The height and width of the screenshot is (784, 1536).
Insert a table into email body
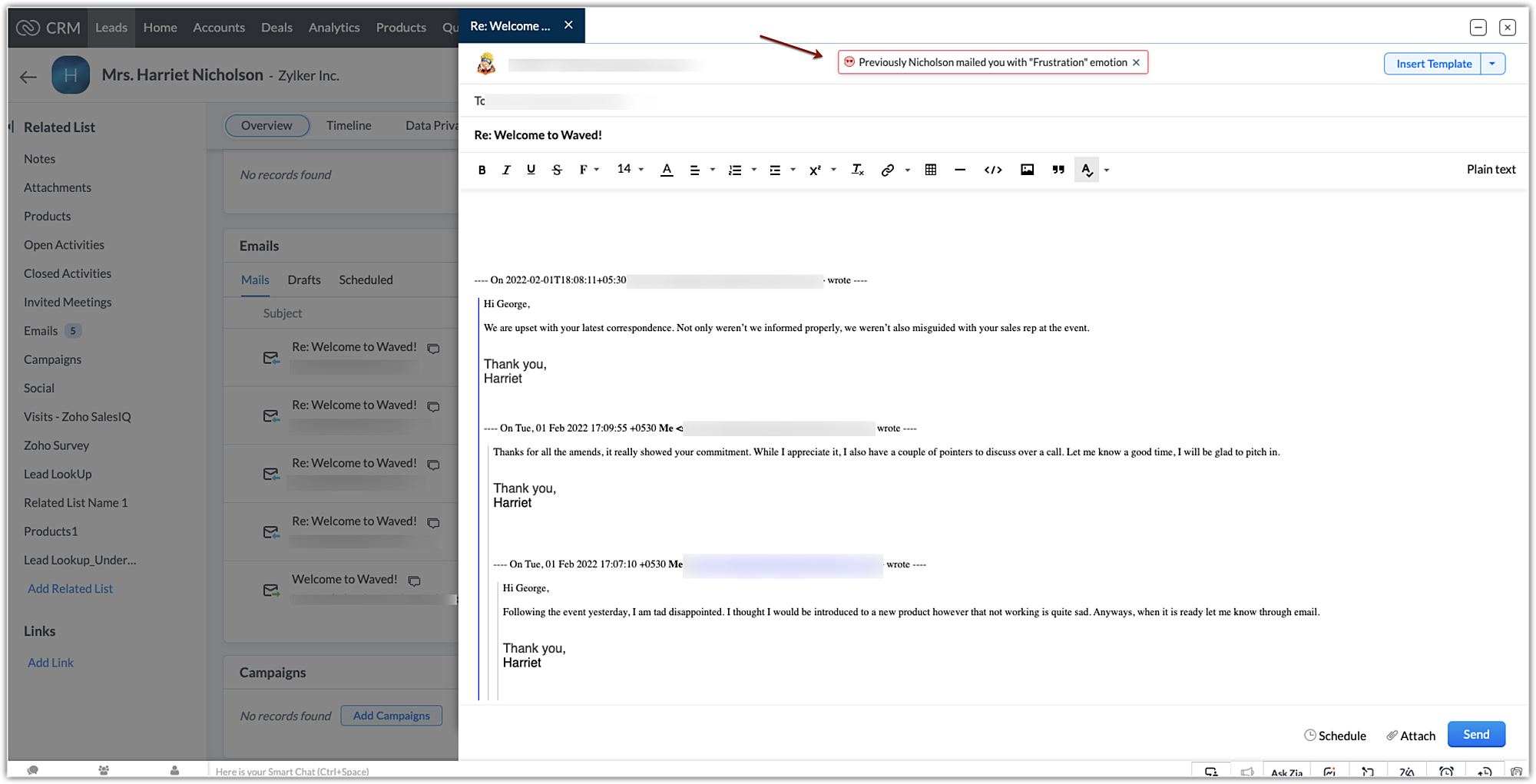[x=930, y=170]
